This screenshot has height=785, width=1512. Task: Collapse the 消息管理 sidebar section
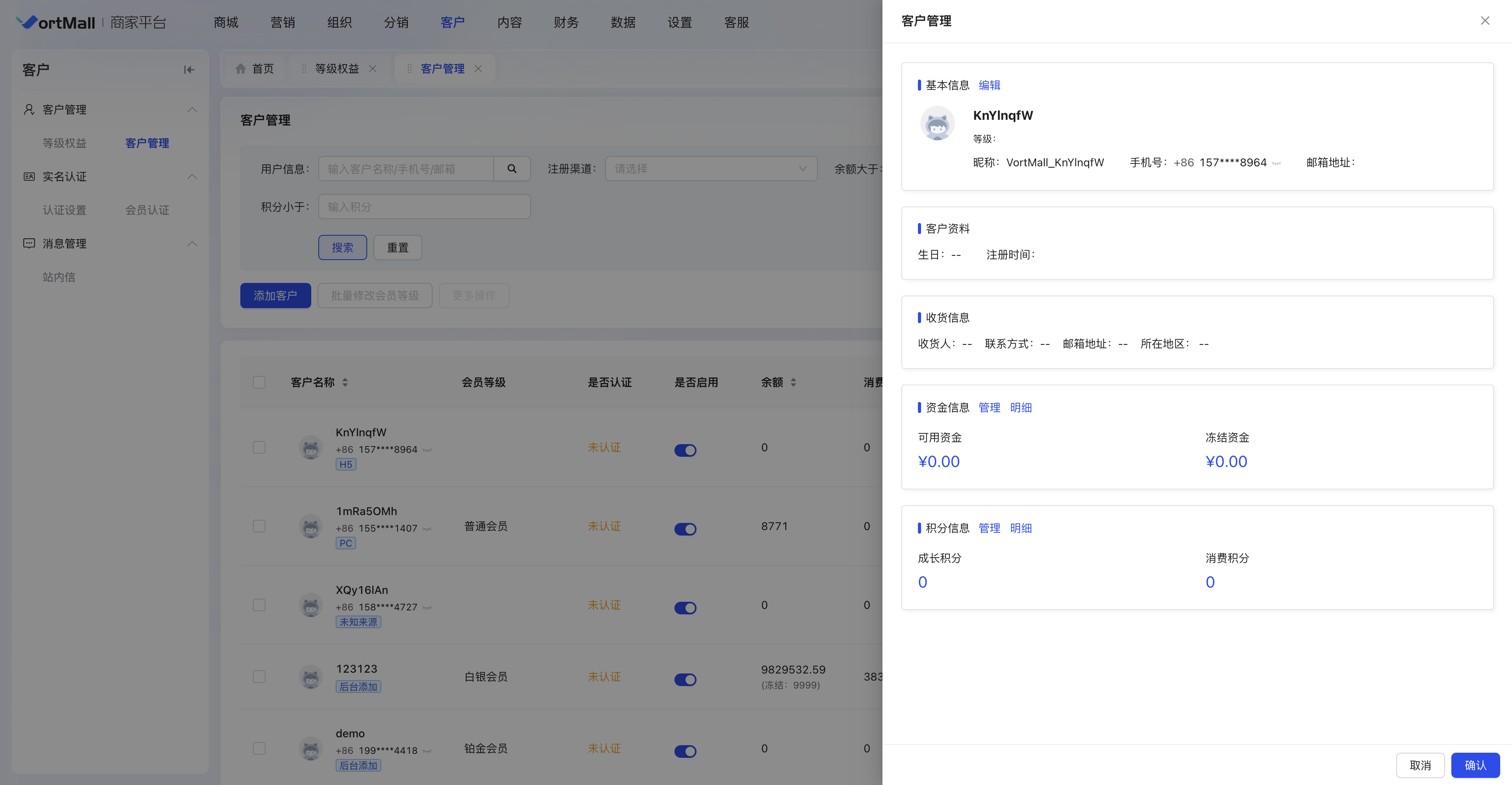[192, 244]
